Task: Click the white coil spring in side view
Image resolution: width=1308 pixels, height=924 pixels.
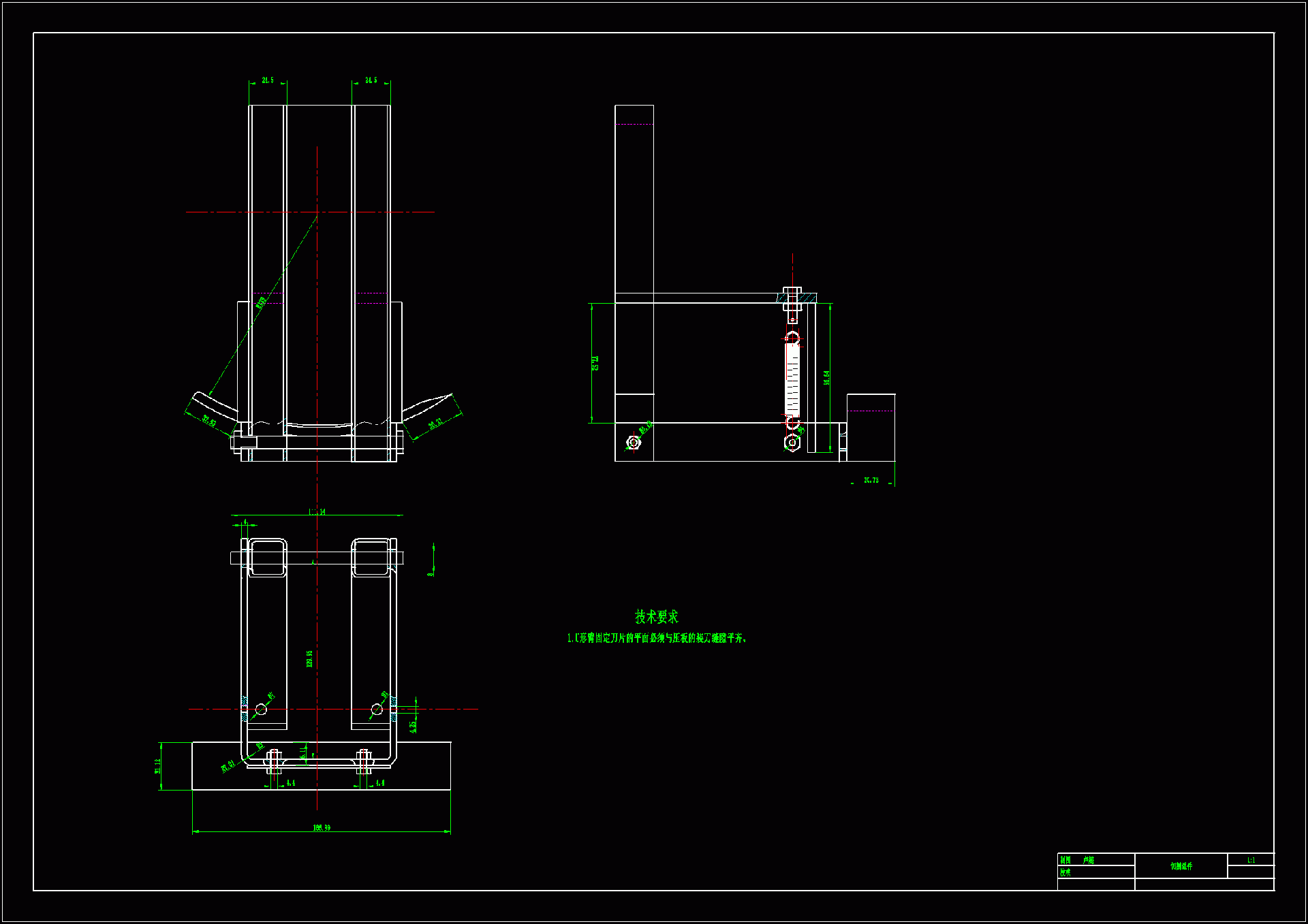Action: pos(792,379)
